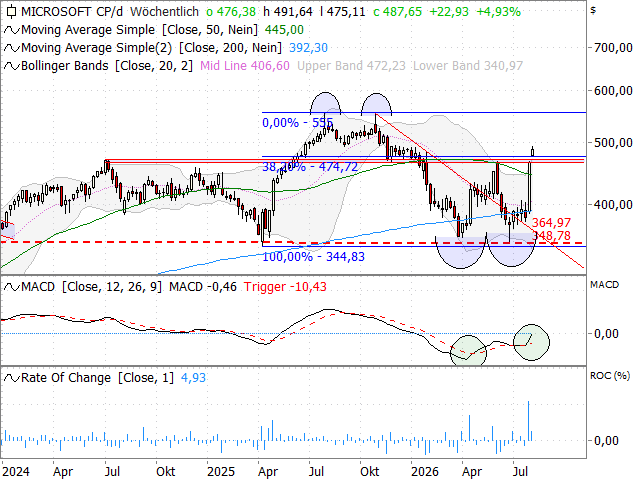Click the red price label 348,78

click(551, 236)
